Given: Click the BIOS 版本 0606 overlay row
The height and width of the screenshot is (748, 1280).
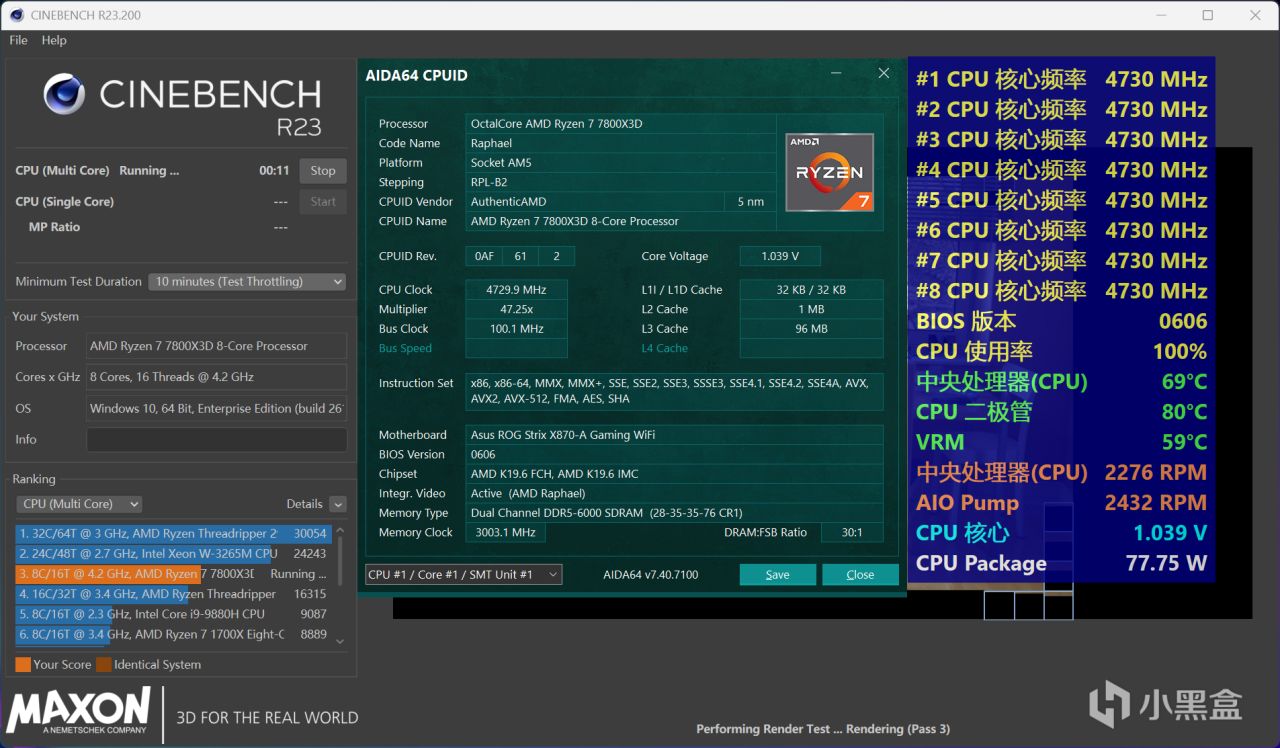Looking at the screenshot, I should tap(1061, 321).
